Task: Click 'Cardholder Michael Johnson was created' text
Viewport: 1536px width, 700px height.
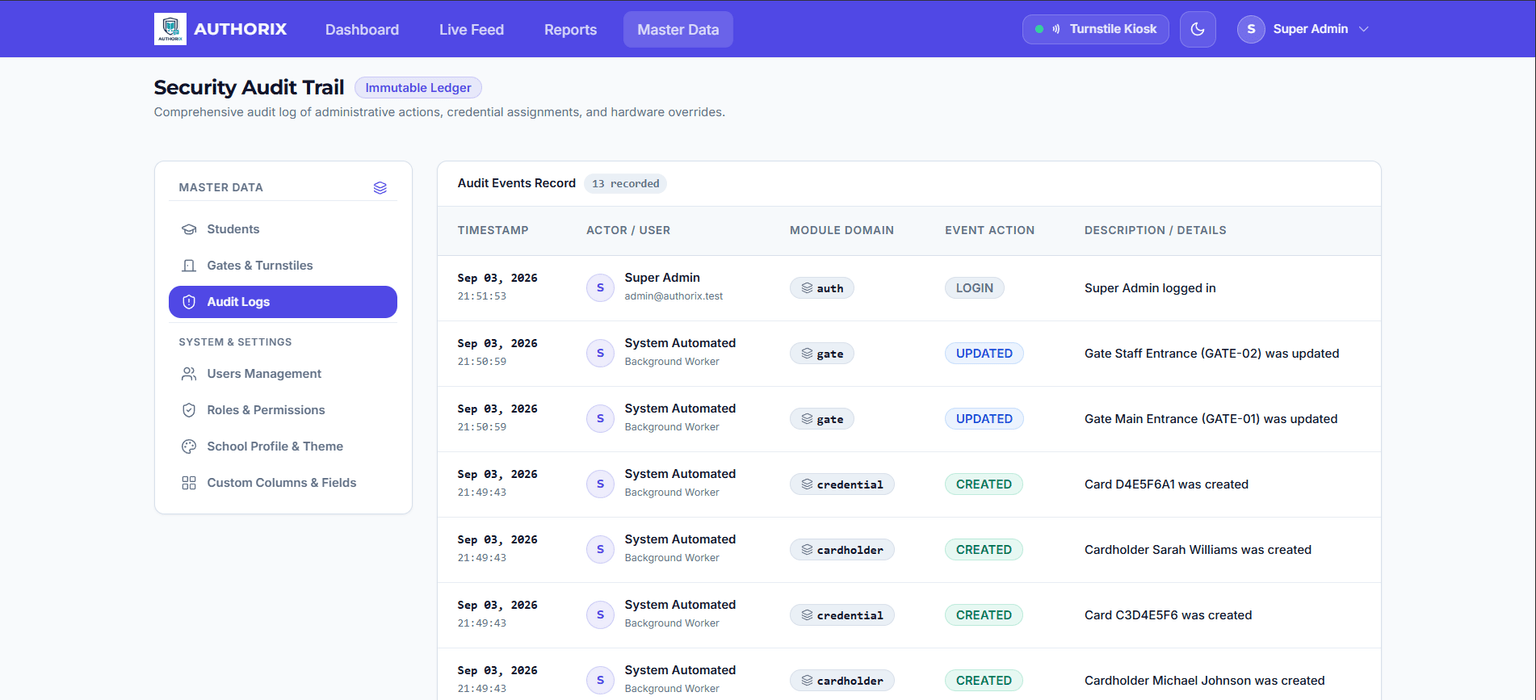Action: [x=1205, y=680]
